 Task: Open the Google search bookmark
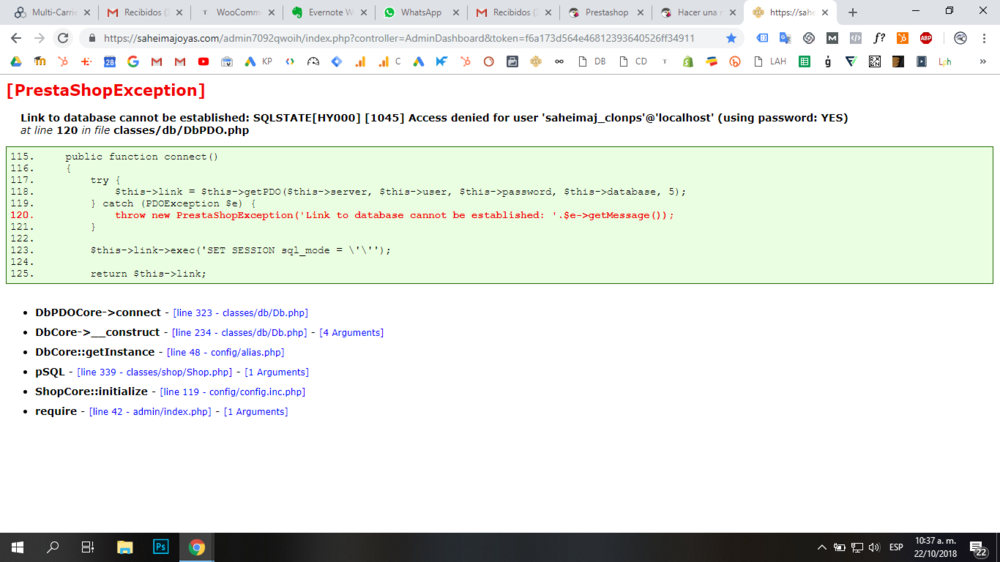coord(133,62)
